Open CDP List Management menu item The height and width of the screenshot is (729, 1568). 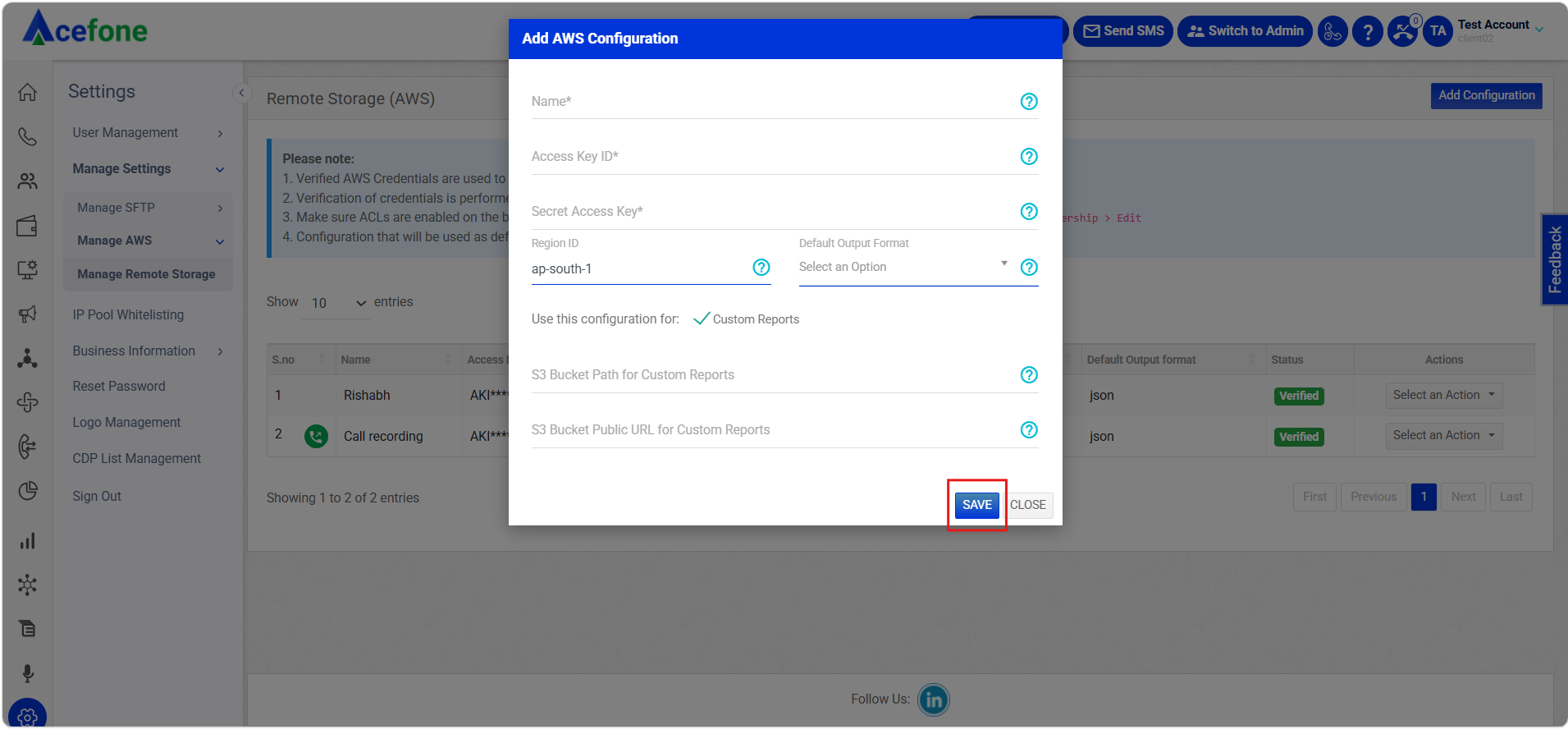[136, 458]
